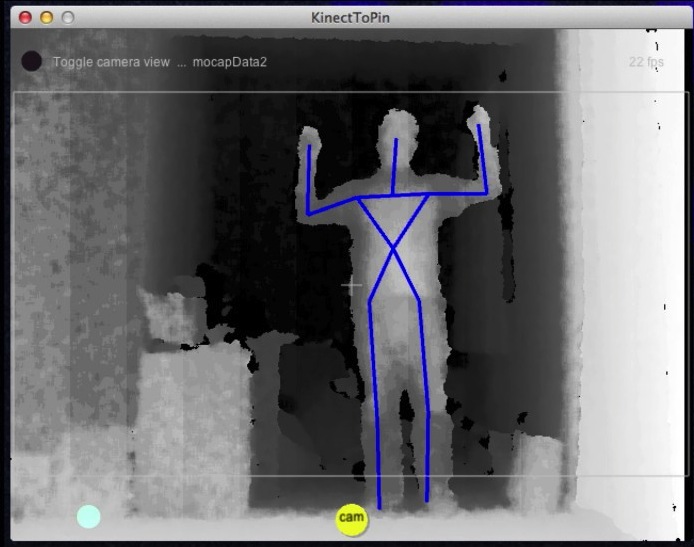The height and width of the screenshot is (547, 694).
Task: Select the skeleton hip joint on screen left
Action: (371, 299)
